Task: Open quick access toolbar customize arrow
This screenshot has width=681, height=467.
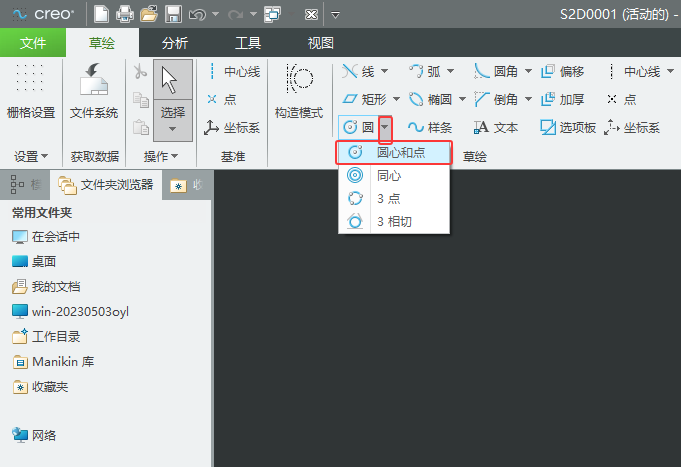Action: point(335,15)
